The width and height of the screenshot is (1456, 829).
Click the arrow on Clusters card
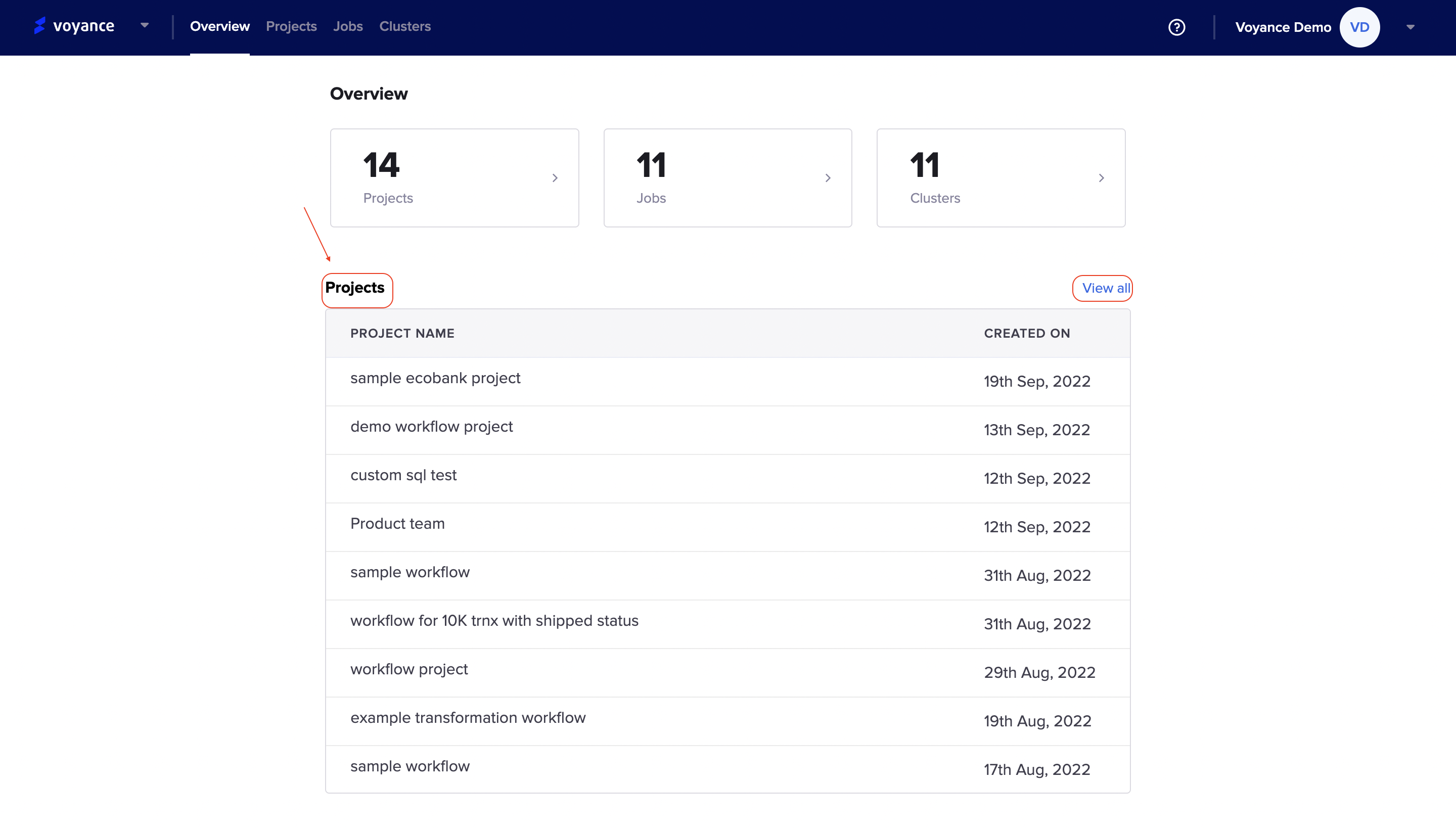[1101, 178]
